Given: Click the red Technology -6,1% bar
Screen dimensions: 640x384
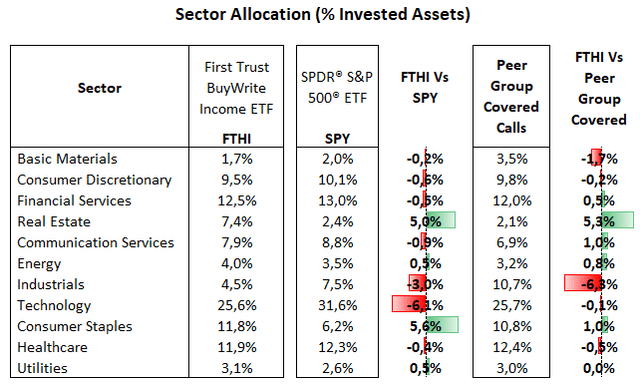Looking at the screenshot, I should pyautogui.click(x=409, y=304).
